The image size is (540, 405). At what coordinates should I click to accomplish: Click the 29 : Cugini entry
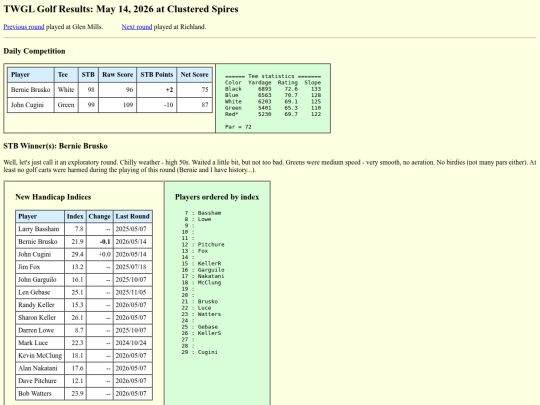[200, 352]
